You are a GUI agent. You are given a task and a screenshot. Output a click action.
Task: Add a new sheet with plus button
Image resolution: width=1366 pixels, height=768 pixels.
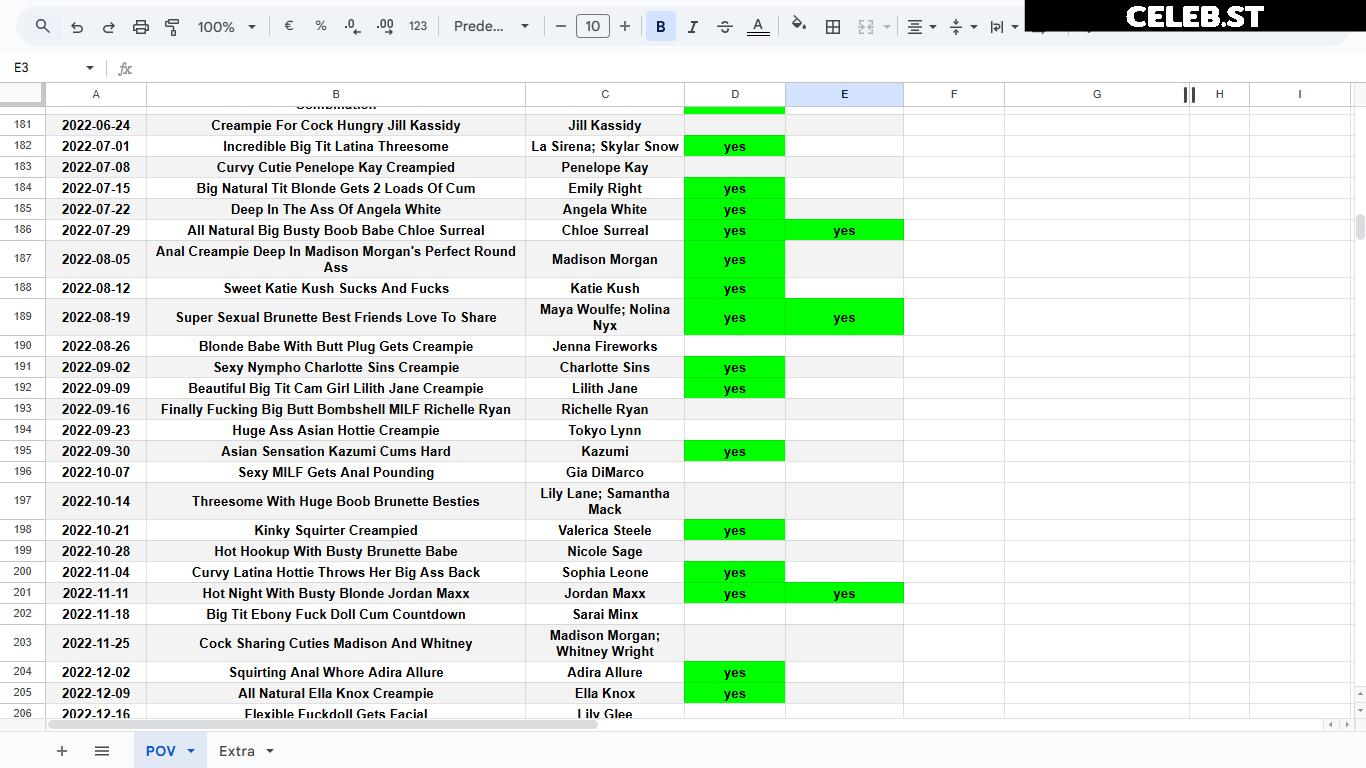[62, 751]
